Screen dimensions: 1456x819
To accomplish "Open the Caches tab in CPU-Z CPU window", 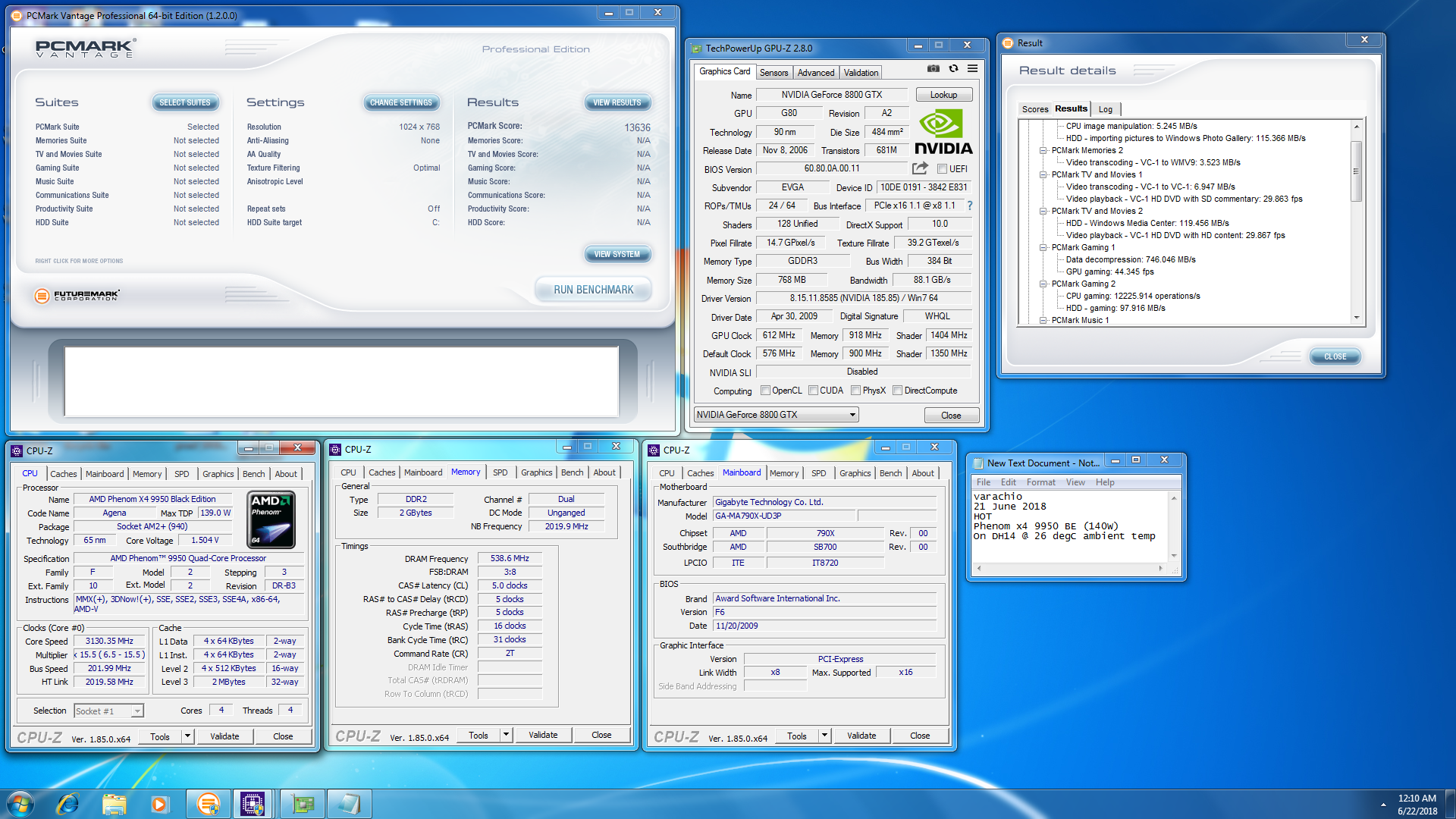I will 64,474.
